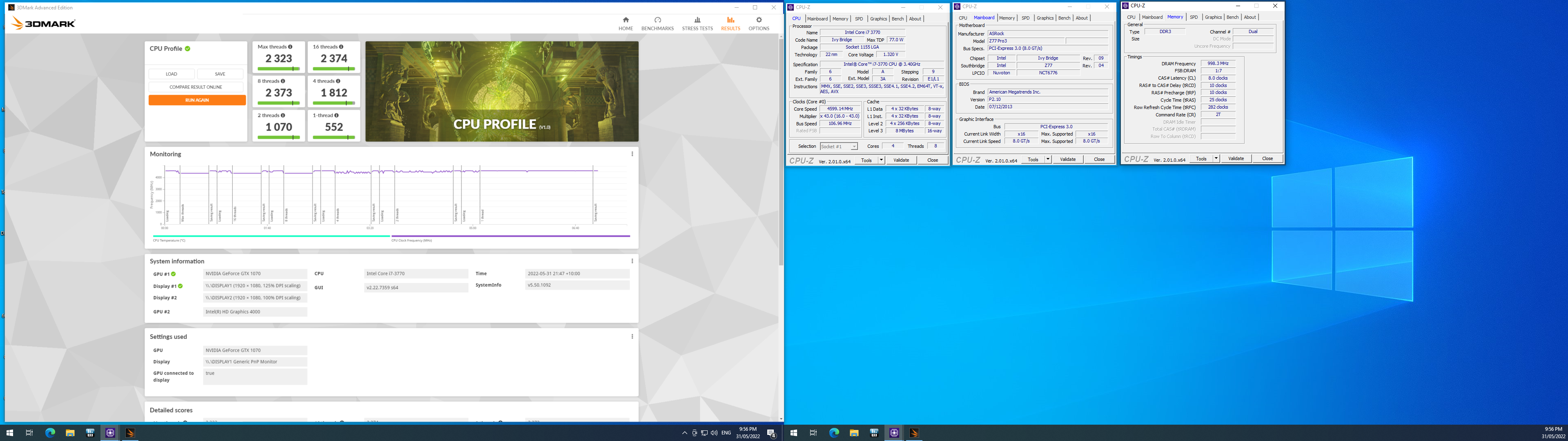Click Tools button in the Mainboard CPU-Z window
1568x441 pixels.
pyautogui.click(x=1033, y=160)
